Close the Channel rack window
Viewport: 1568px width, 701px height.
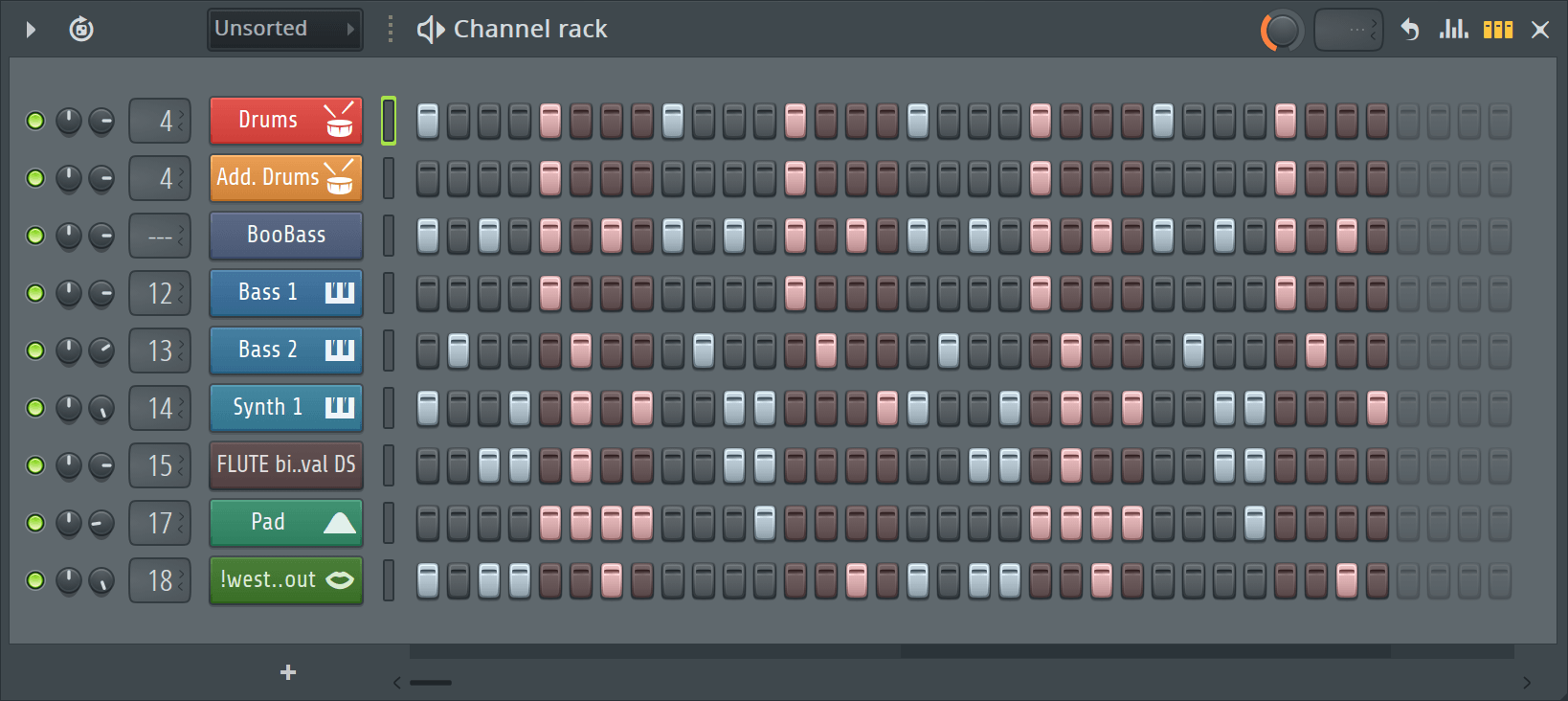click(1540, 30)
